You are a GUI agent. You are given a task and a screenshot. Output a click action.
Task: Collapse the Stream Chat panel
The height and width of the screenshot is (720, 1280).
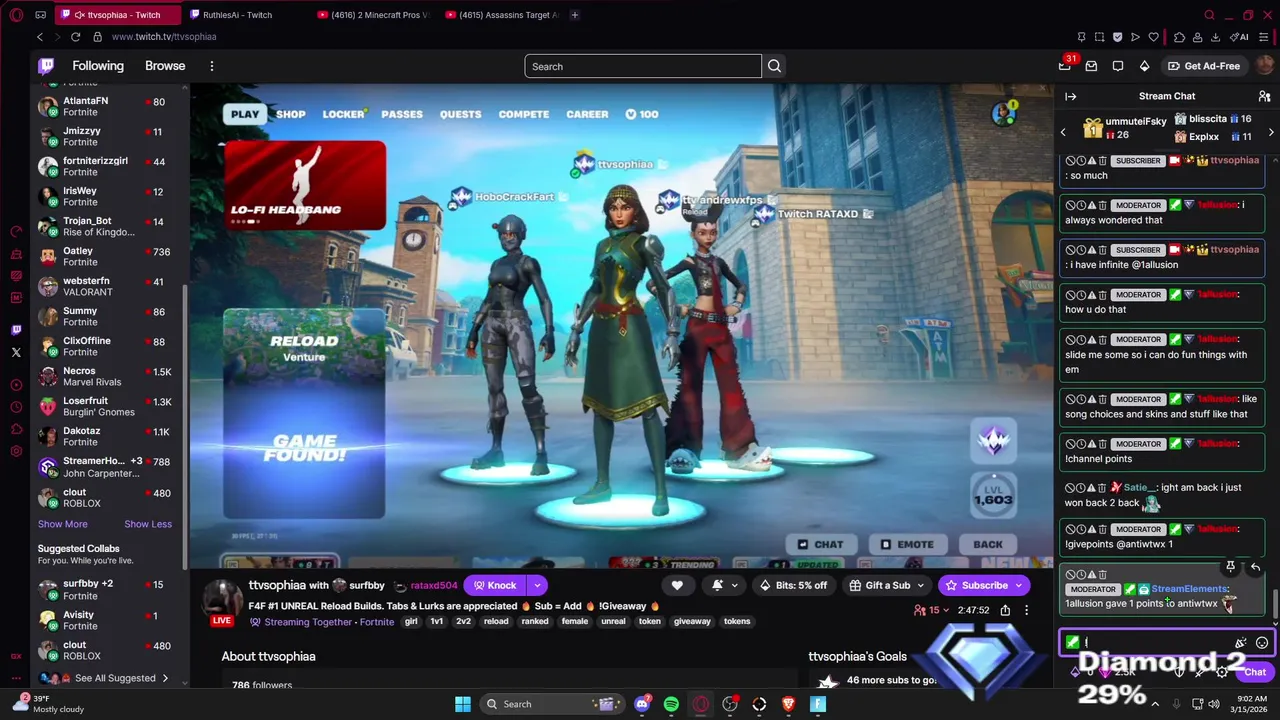[1070, 96]
